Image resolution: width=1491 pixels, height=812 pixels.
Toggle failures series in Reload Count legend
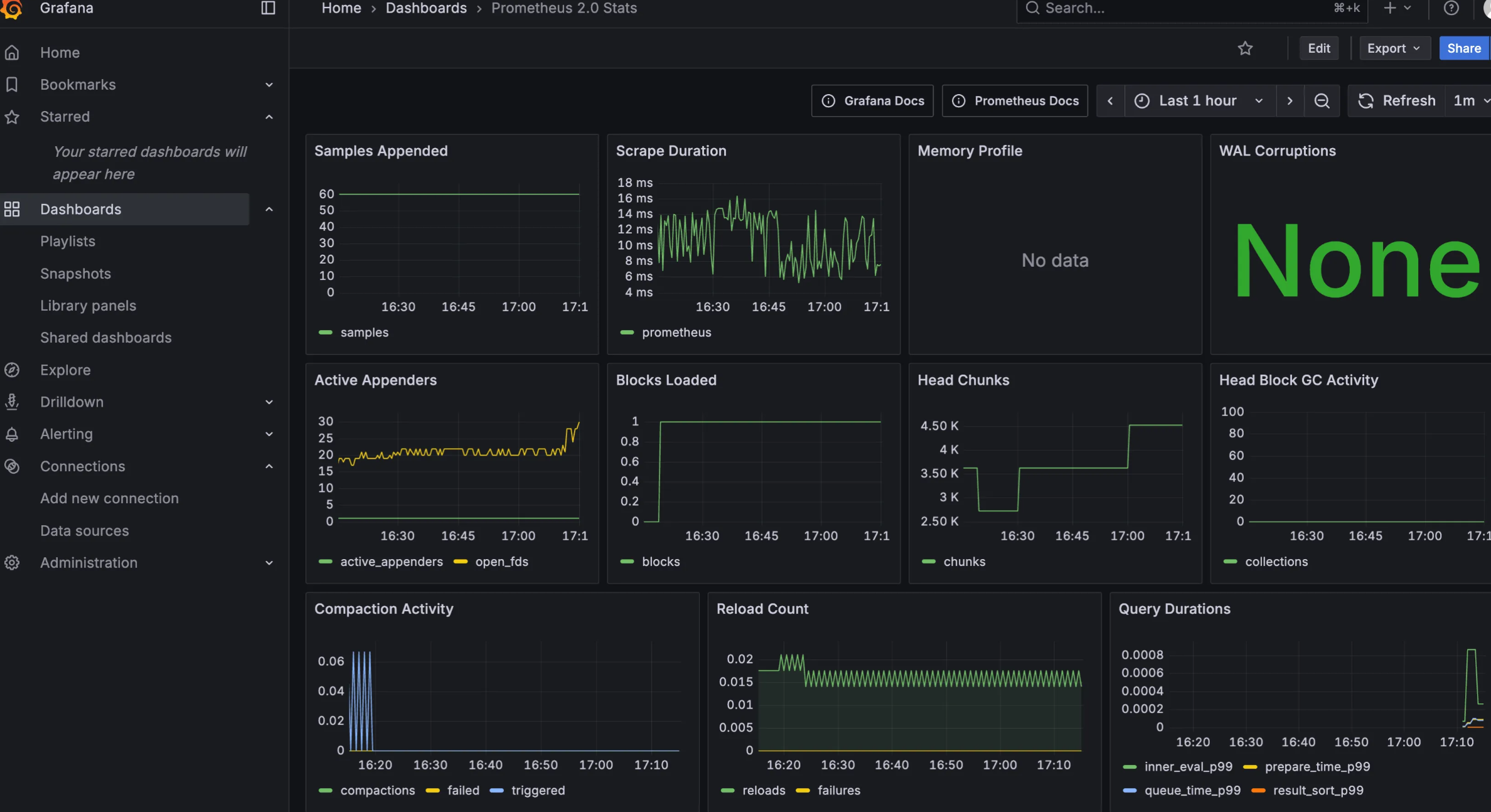(x=838, y=790)
